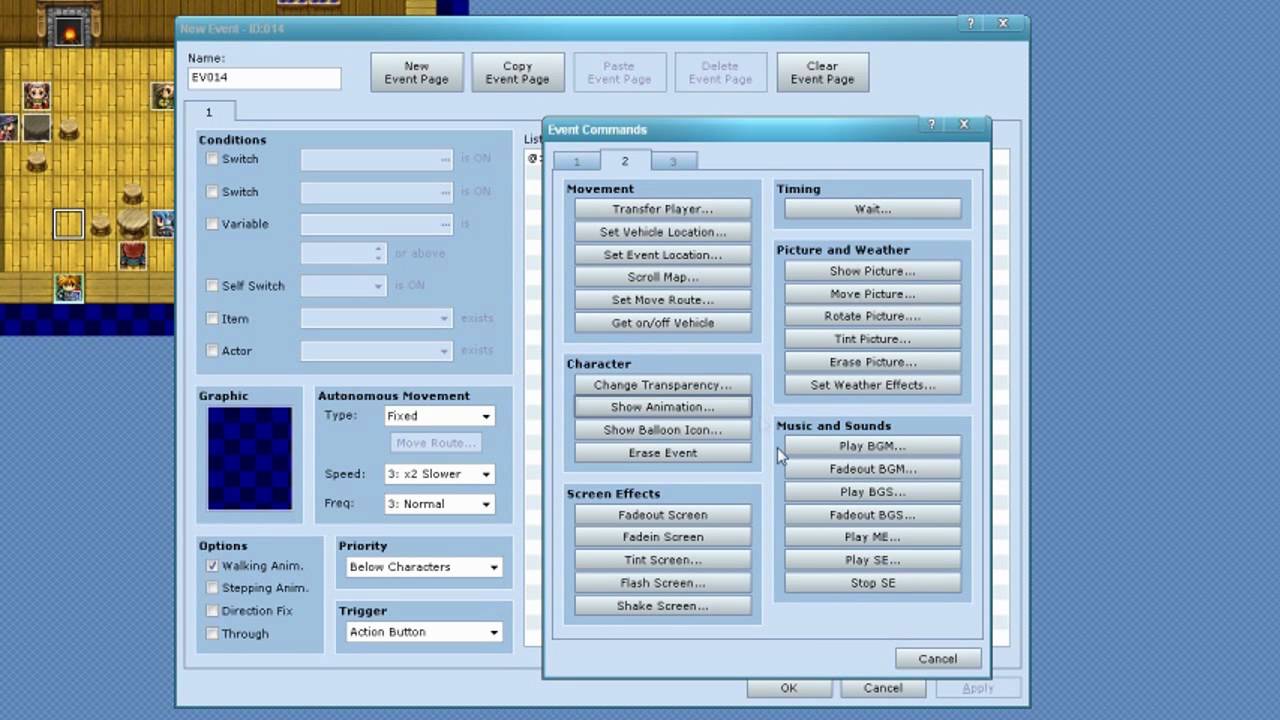Image resolution: width=1280 pixels, height=720 pixels.
Task: Select Event Commands tab 2
Action: pos(625,160)
